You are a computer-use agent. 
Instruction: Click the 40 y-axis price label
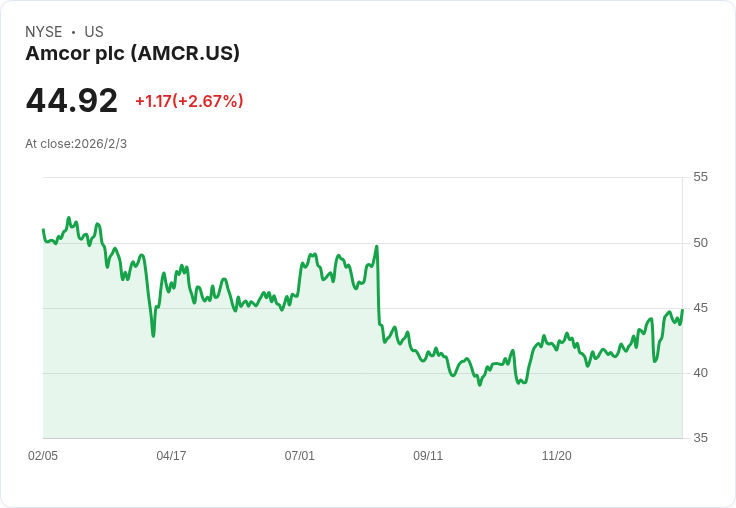coord(700,373)
